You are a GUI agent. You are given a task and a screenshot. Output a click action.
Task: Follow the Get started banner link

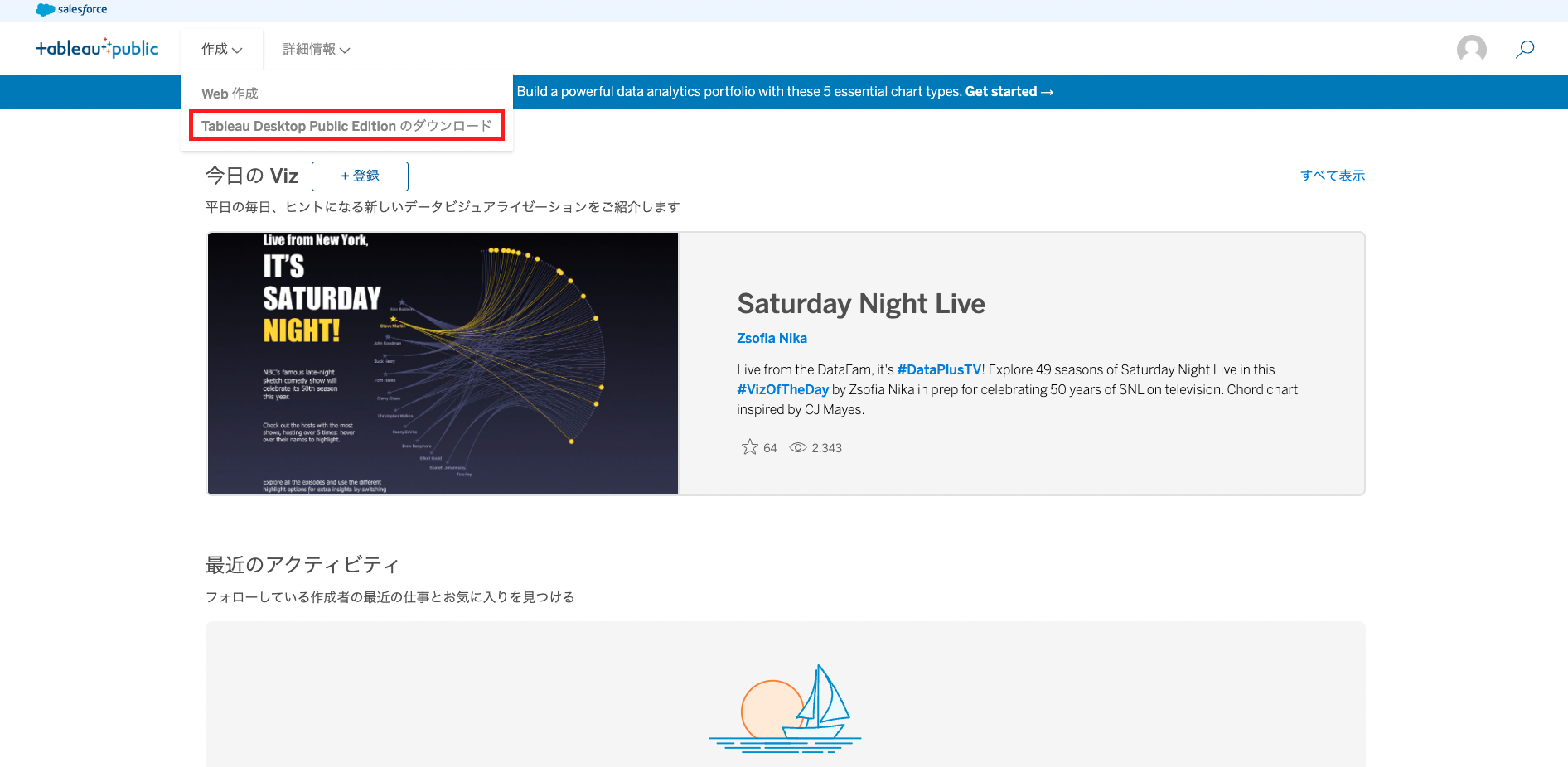pos(1009,92)
